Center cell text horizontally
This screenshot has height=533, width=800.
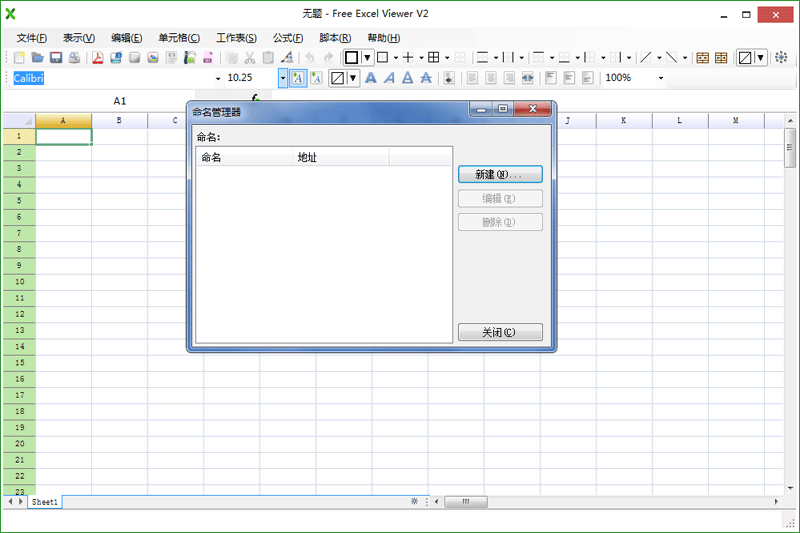(491, 78)
